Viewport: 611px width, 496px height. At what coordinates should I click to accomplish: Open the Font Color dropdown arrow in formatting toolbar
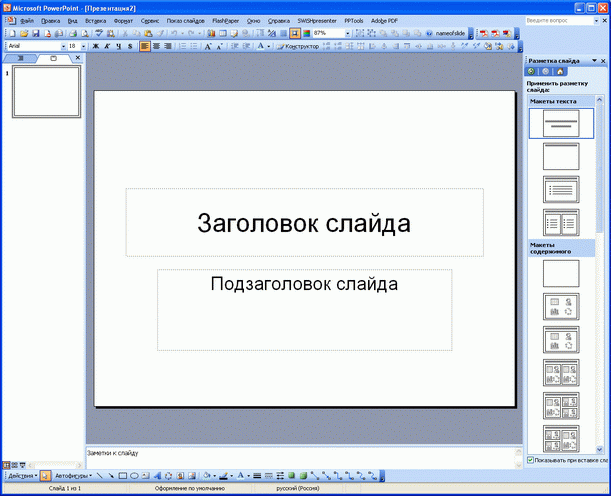pyautogui.click(x=268, y=46)
